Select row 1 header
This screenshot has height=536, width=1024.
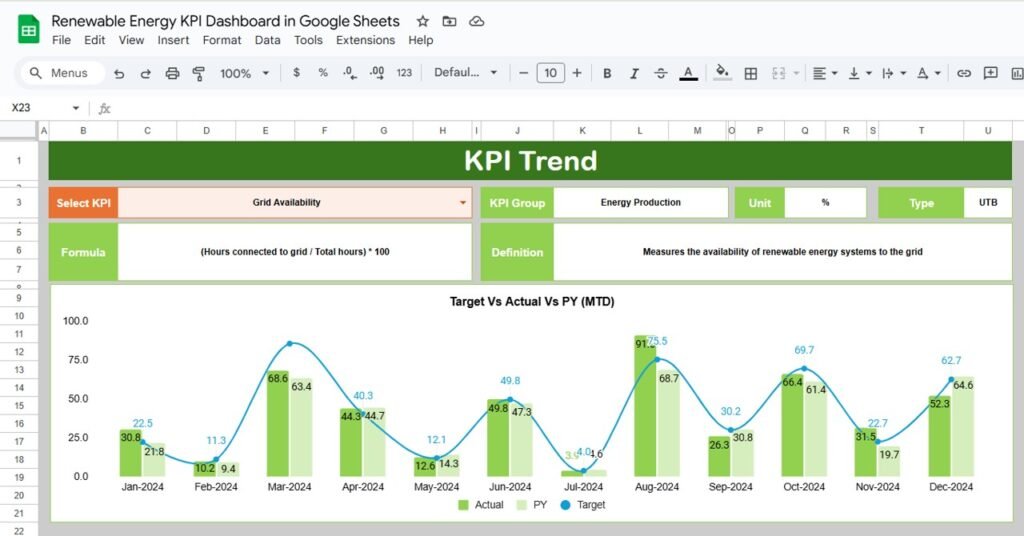tap(19, 161)
